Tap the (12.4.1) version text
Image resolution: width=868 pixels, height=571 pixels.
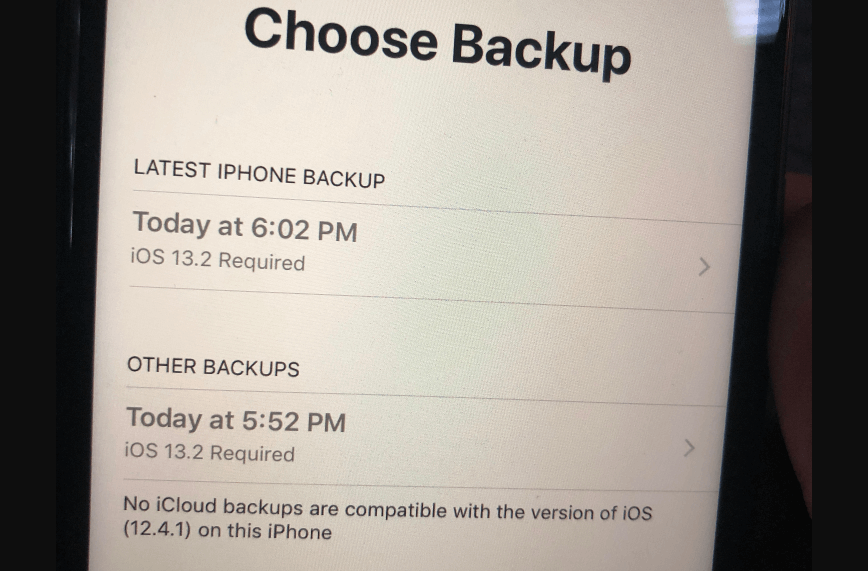(x=157, y=529)
